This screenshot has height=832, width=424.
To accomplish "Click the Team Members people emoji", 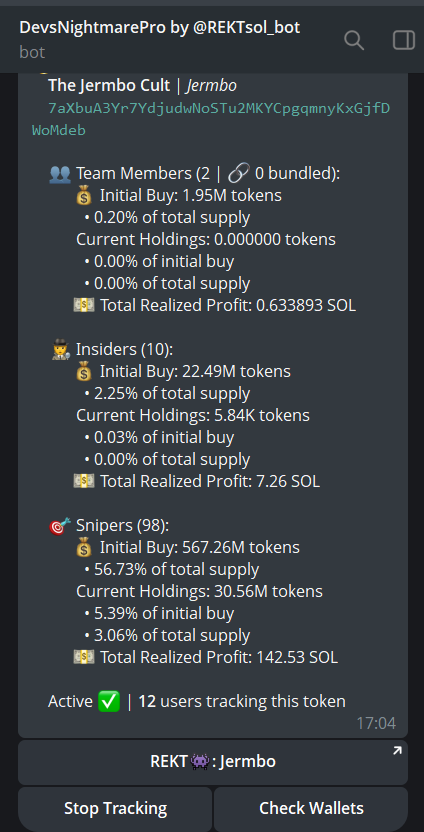I will point(59,174).
